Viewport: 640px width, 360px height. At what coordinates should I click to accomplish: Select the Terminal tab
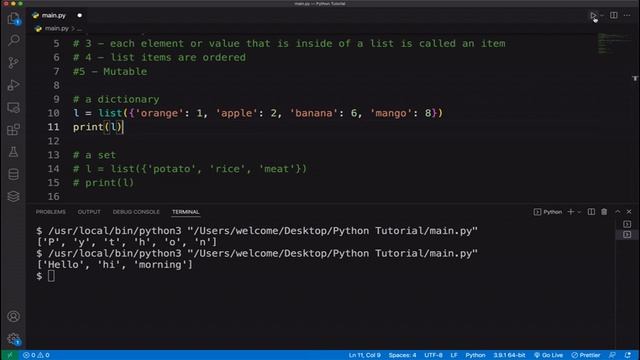point(186,212)
